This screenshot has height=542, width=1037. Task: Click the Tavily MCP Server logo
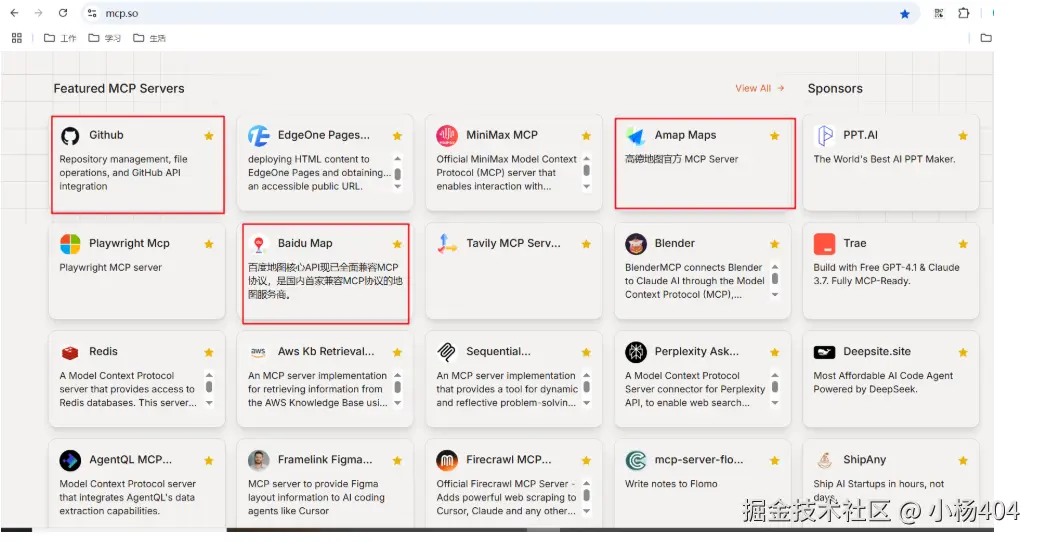[447, 244]
